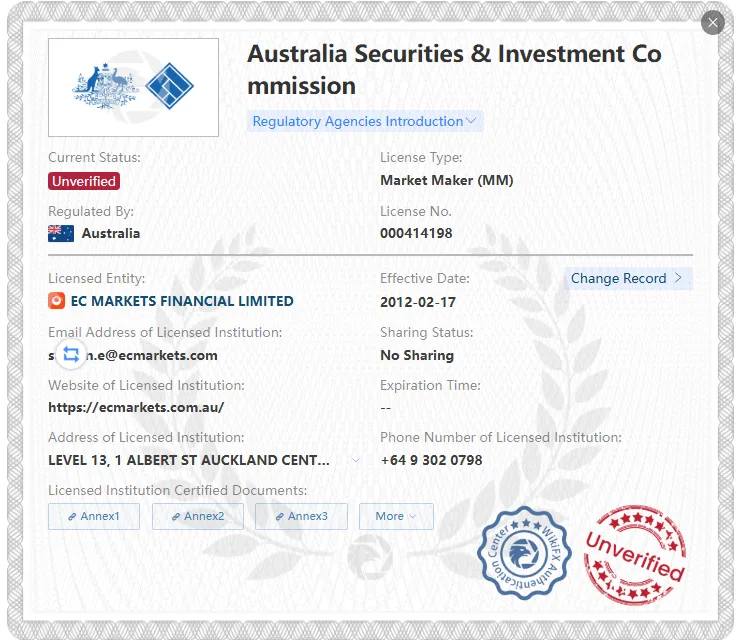
Task: Select license number 000414198
Action: click(x=416, y=233)
